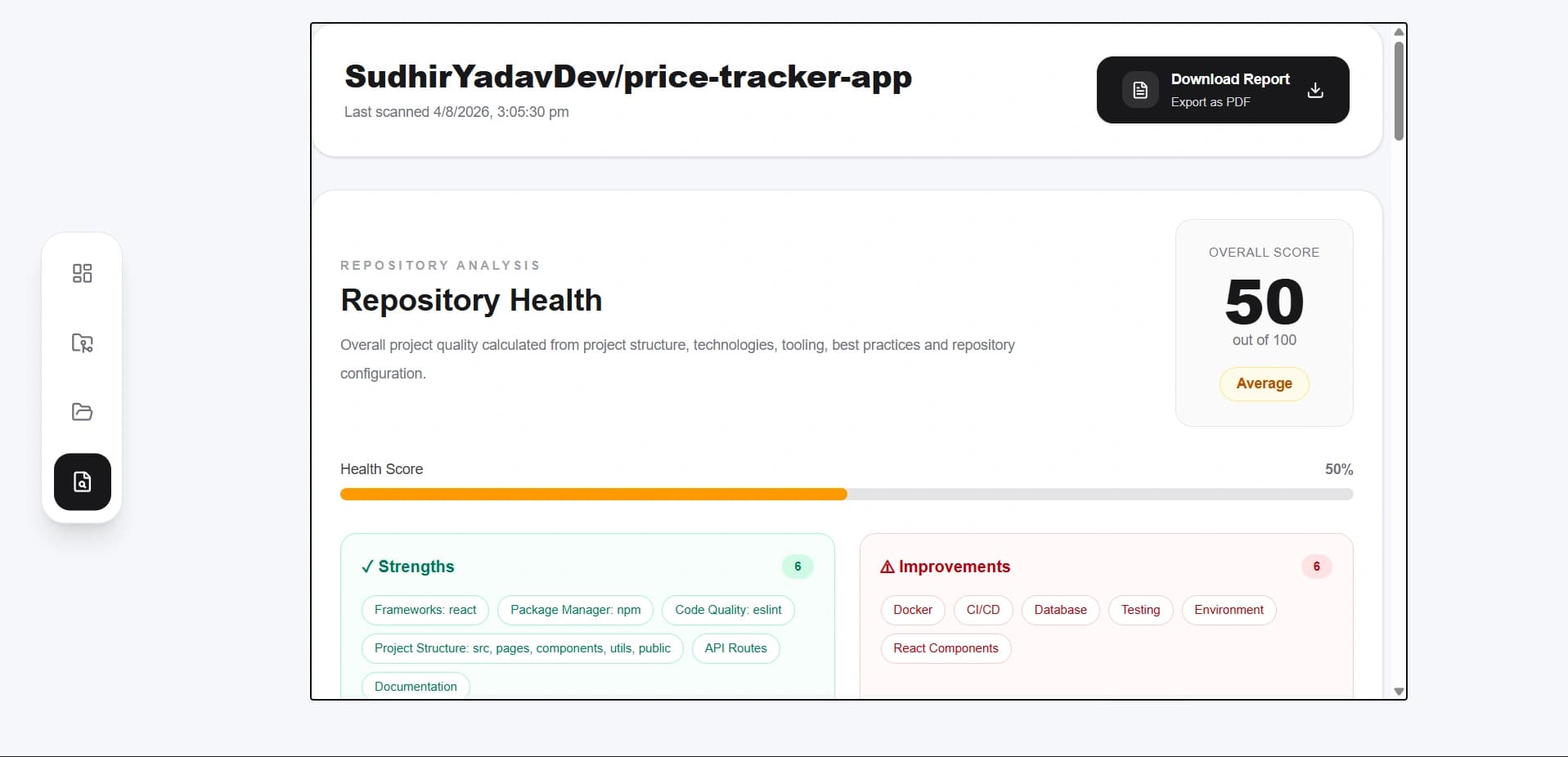Select the Docker improvement tag
Image resolution: width=1568 pixels, height=757 pixels.
[x=913, y=610]
